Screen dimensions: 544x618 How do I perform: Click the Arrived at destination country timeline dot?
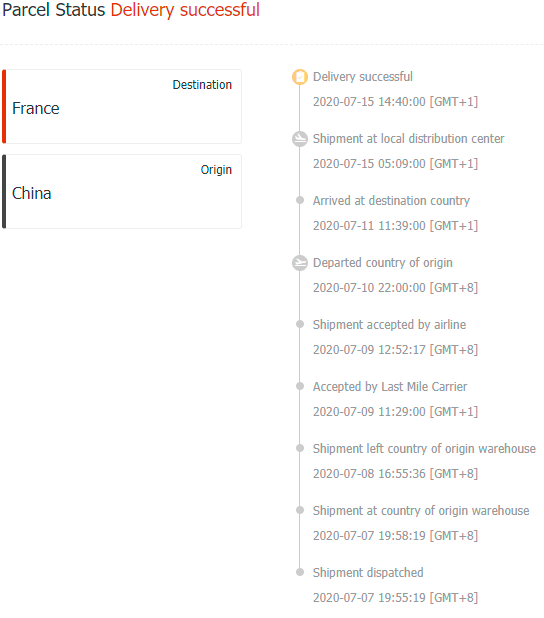click(300, 200)
